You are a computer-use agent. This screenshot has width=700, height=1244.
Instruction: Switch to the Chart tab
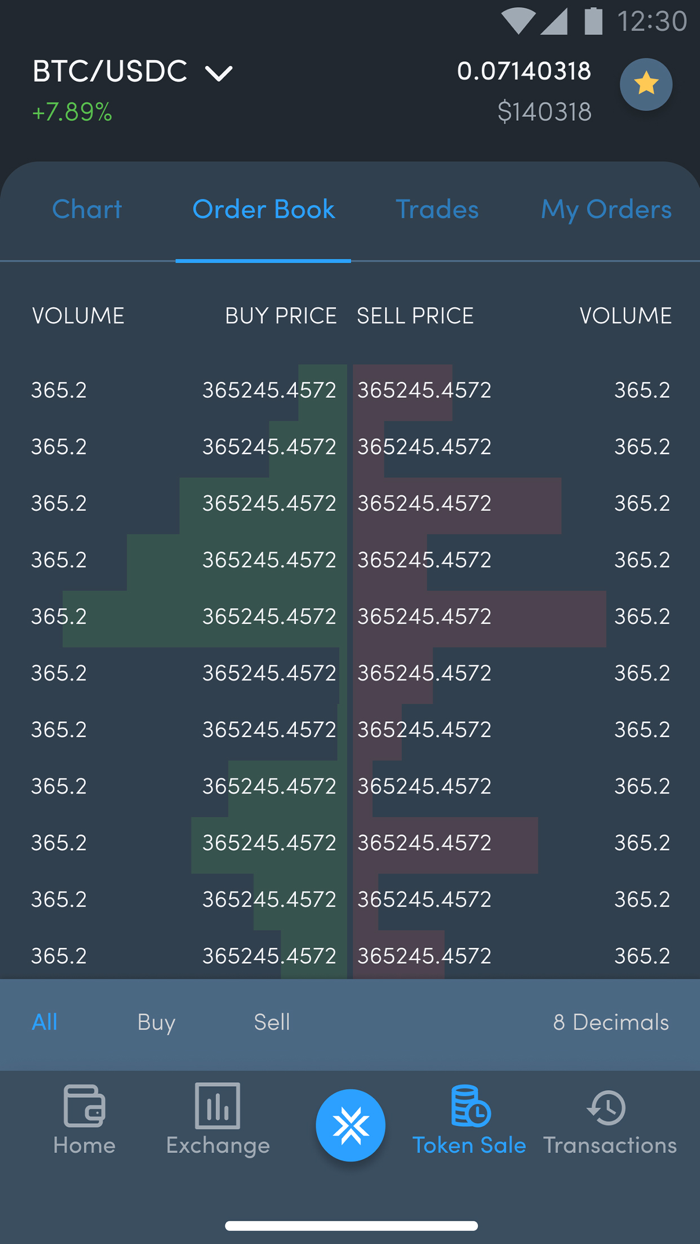87,210
